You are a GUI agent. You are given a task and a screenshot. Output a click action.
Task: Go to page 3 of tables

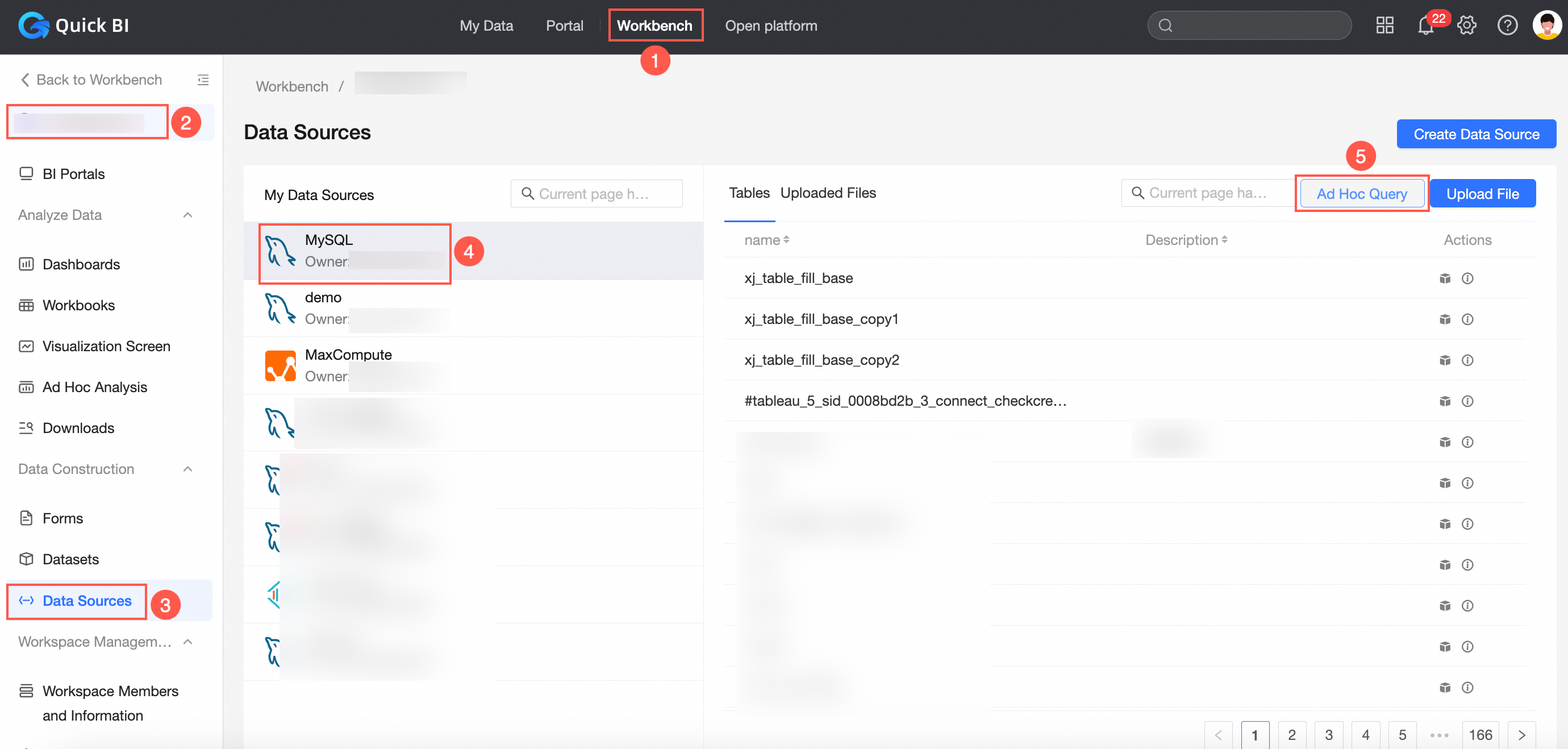coord(1329,734)
